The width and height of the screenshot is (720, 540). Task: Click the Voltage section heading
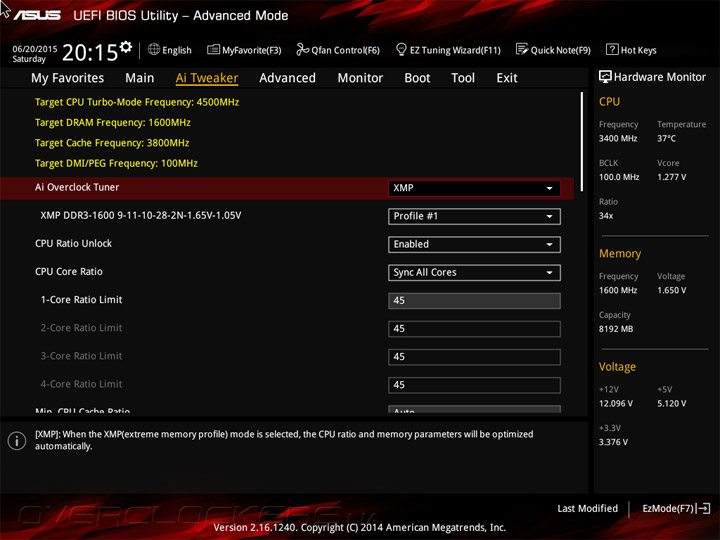[617, 366]
